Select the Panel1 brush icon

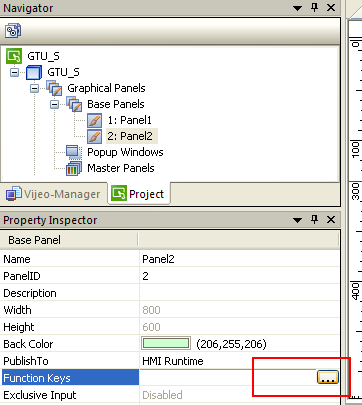(x=95, y=120)
